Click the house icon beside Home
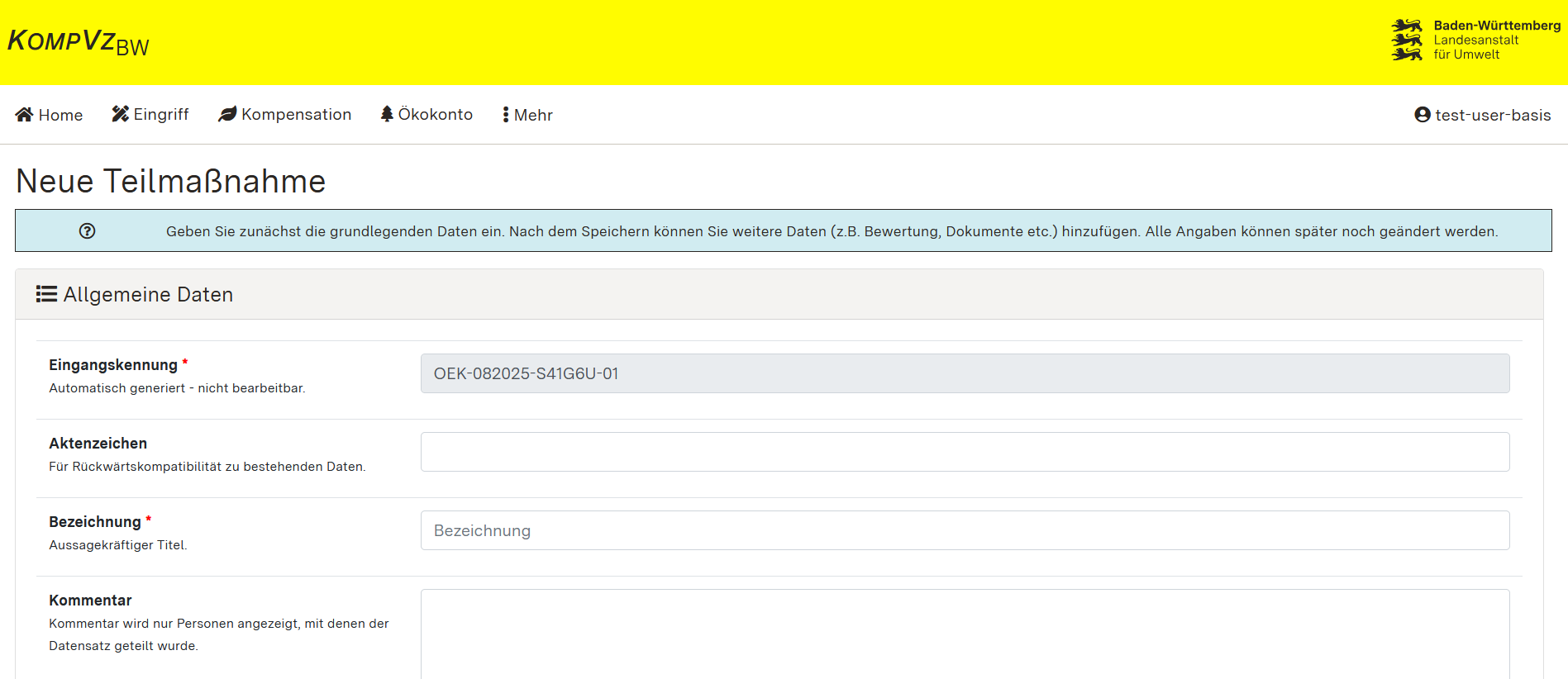Image resolution: width=1568 pixels, height=679 pixels. point(24,115)
